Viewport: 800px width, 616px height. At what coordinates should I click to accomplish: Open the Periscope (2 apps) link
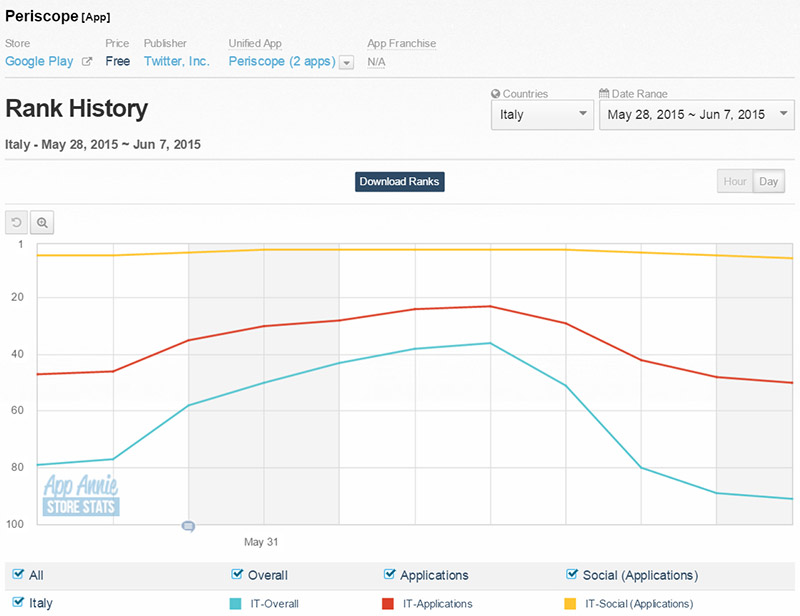coord(282,62)
